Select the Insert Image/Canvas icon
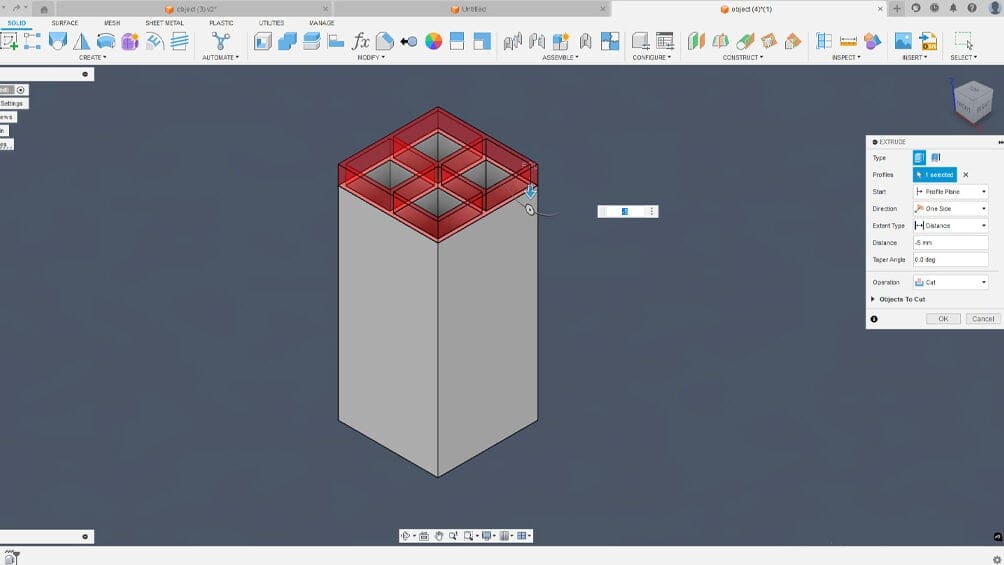 (x=903, y=41)
